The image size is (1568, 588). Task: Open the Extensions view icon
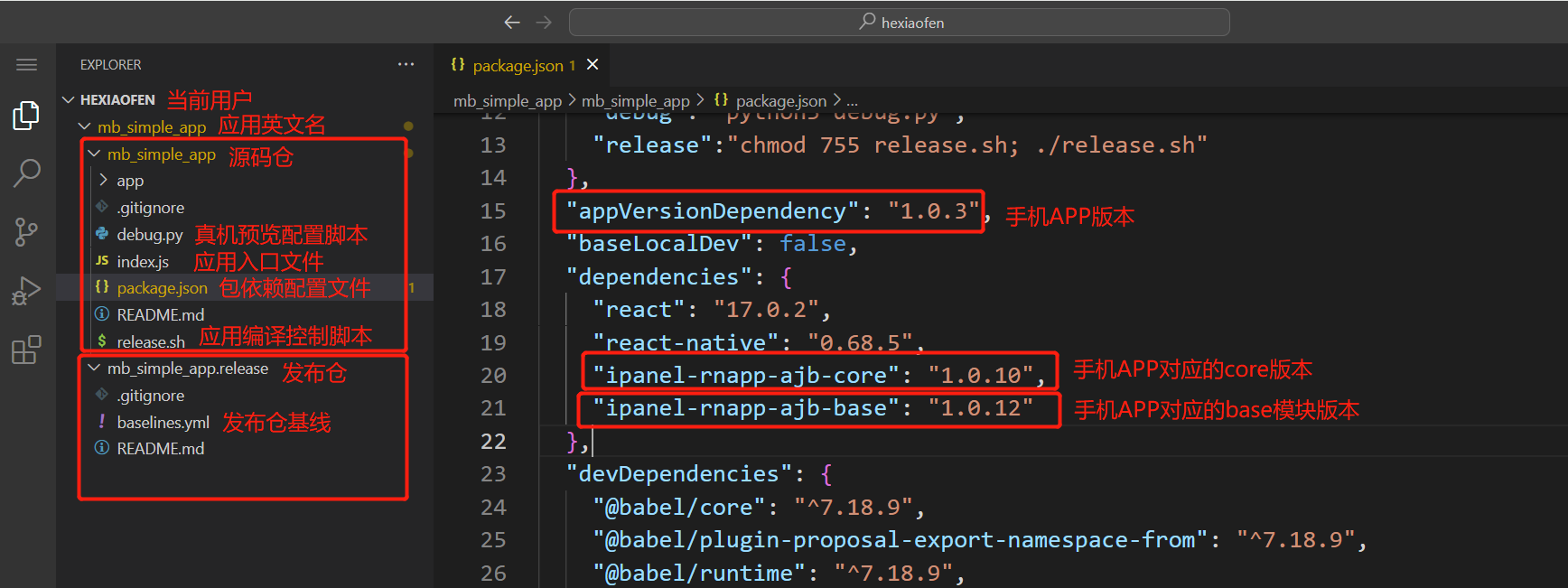point(26,350)
